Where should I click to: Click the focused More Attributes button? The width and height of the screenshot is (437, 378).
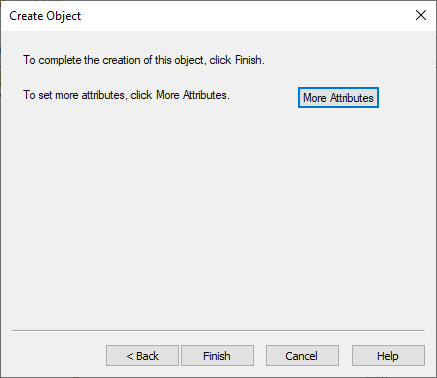338,98
